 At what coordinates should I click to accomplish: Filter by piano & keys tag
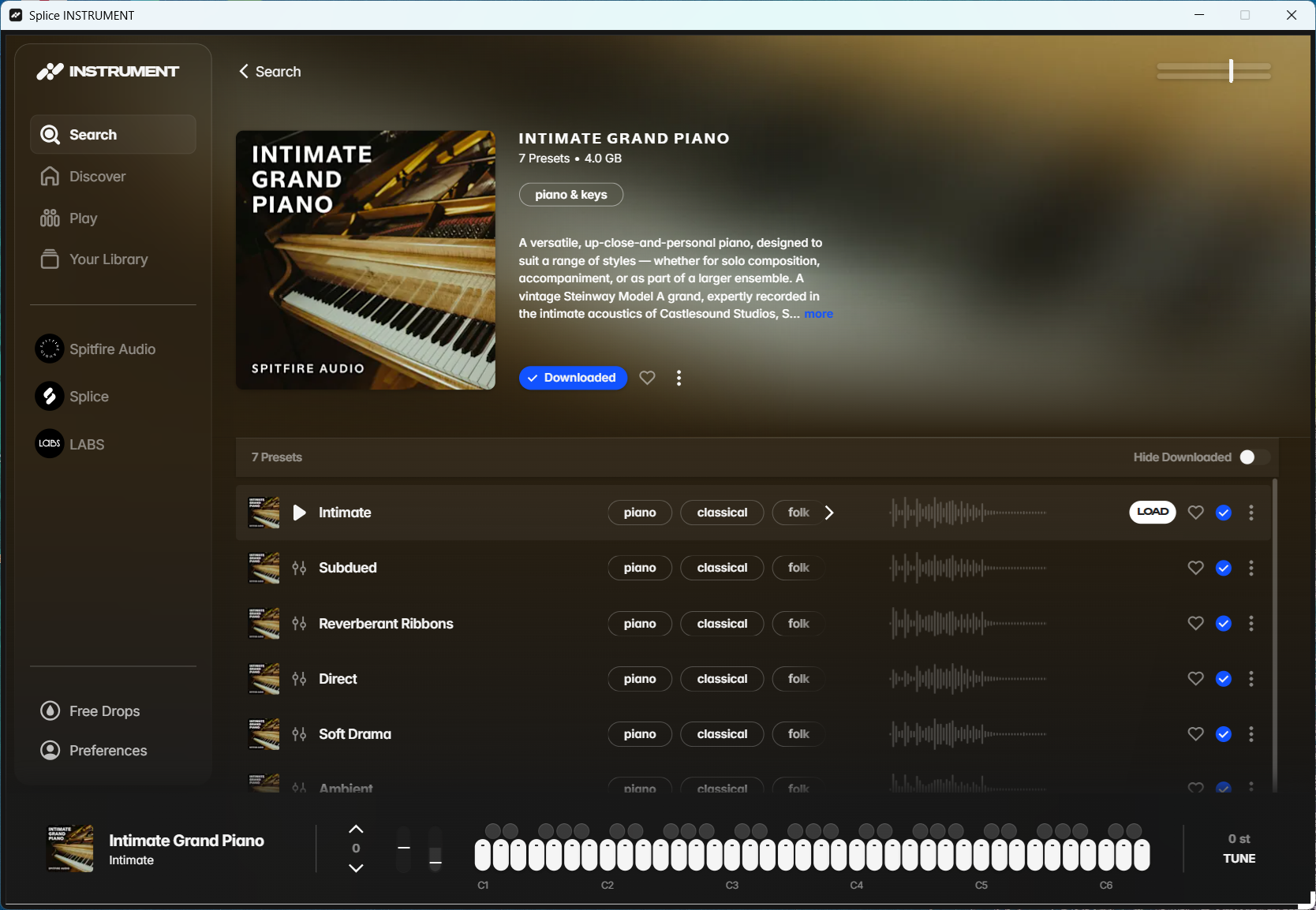(571, 195)
